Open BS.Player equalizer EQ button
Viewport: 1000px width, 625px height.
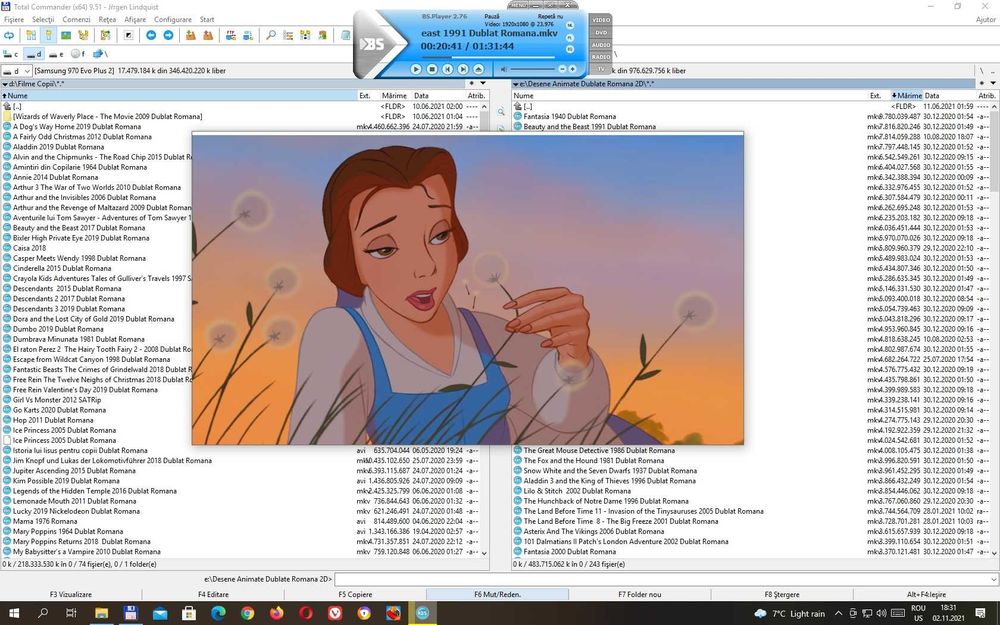point(570,49)
